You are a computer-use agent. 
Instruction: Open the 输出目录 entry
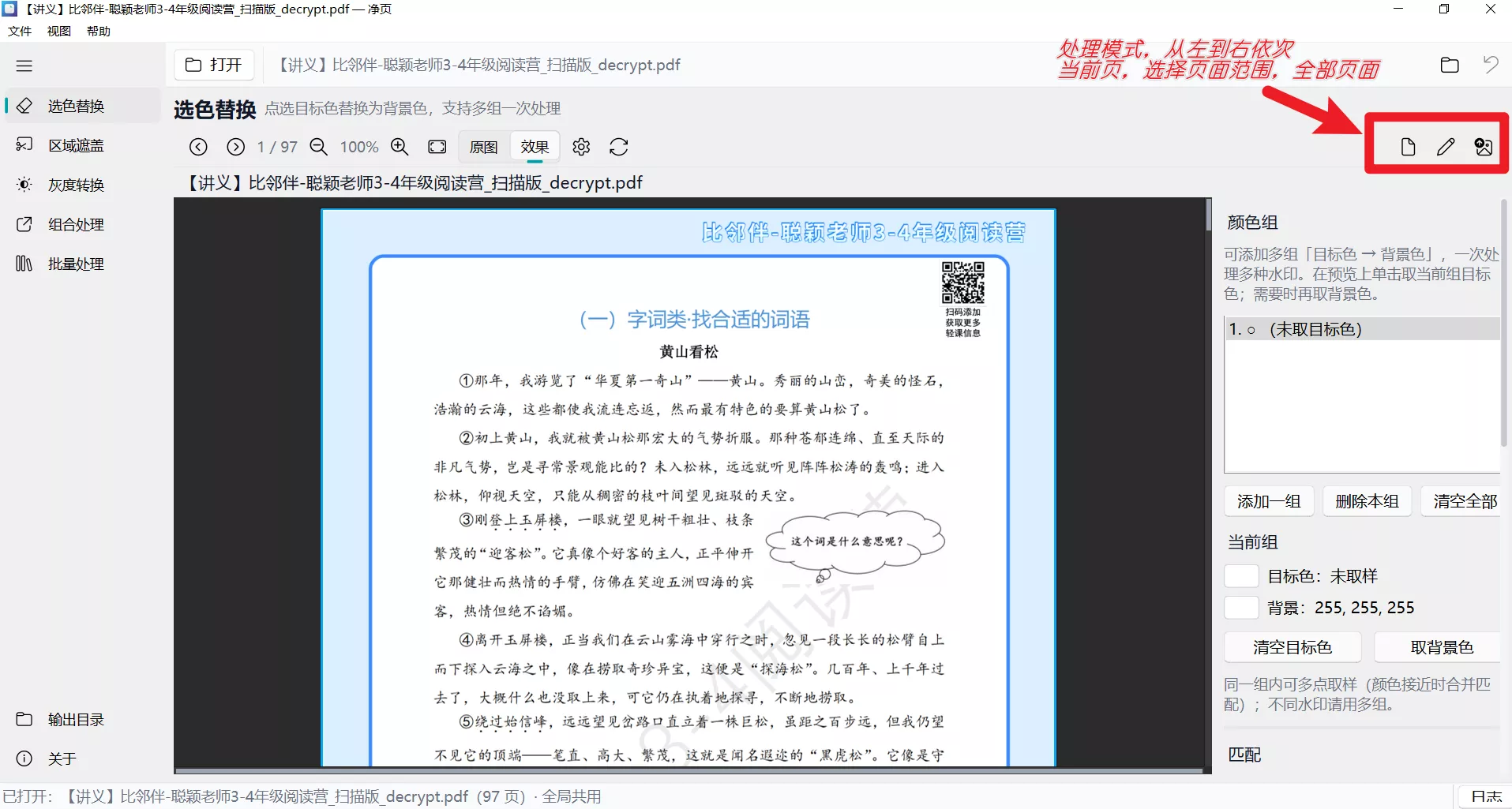pyautogui.click(x=82, y=719)
